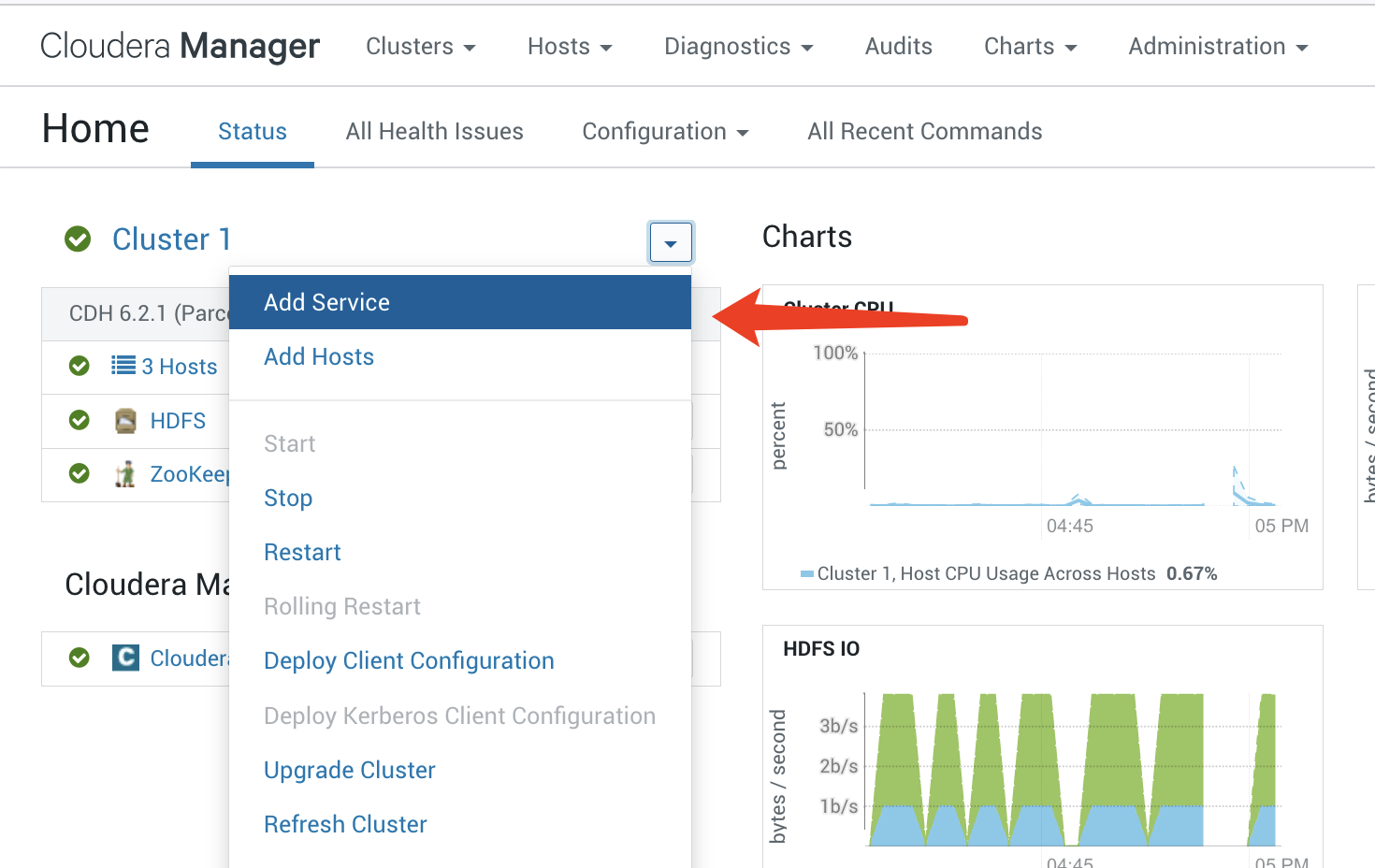
Task: Click the CDH 6.2.1 parcel version text
Action: (150, 313)
